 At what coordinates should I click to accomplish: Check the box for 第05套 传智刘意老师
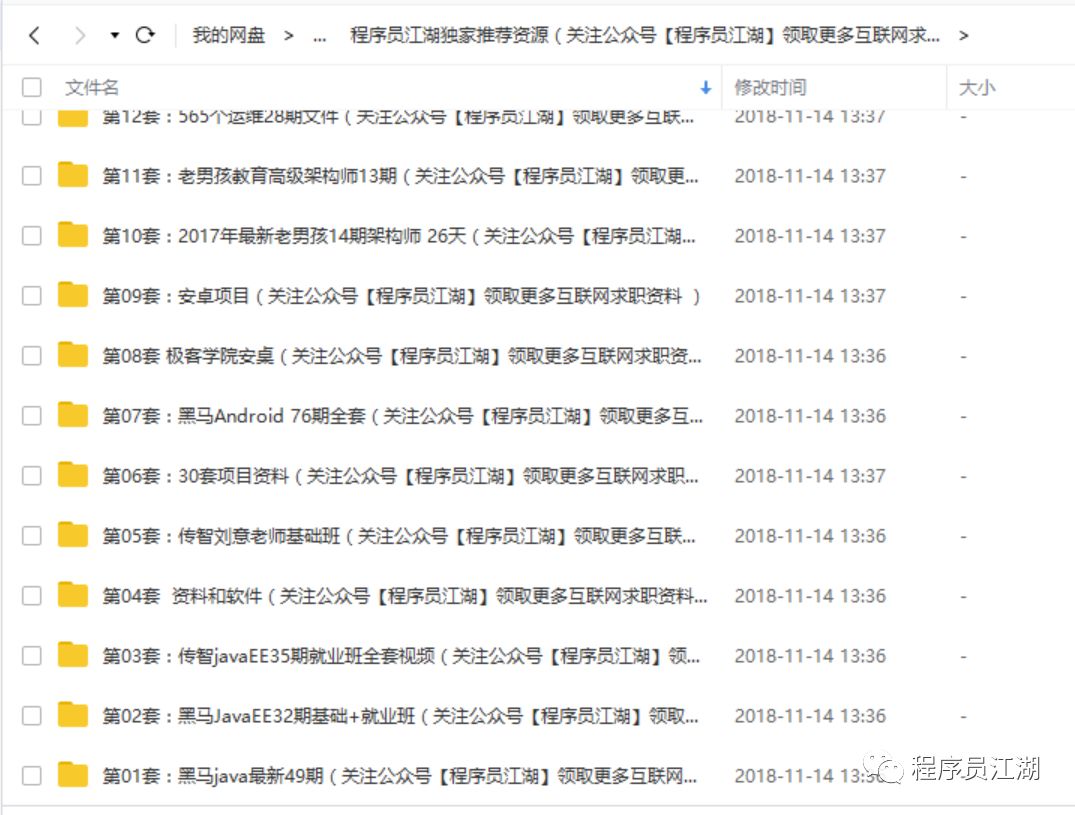pyautogui.click(x=32, y=535)
